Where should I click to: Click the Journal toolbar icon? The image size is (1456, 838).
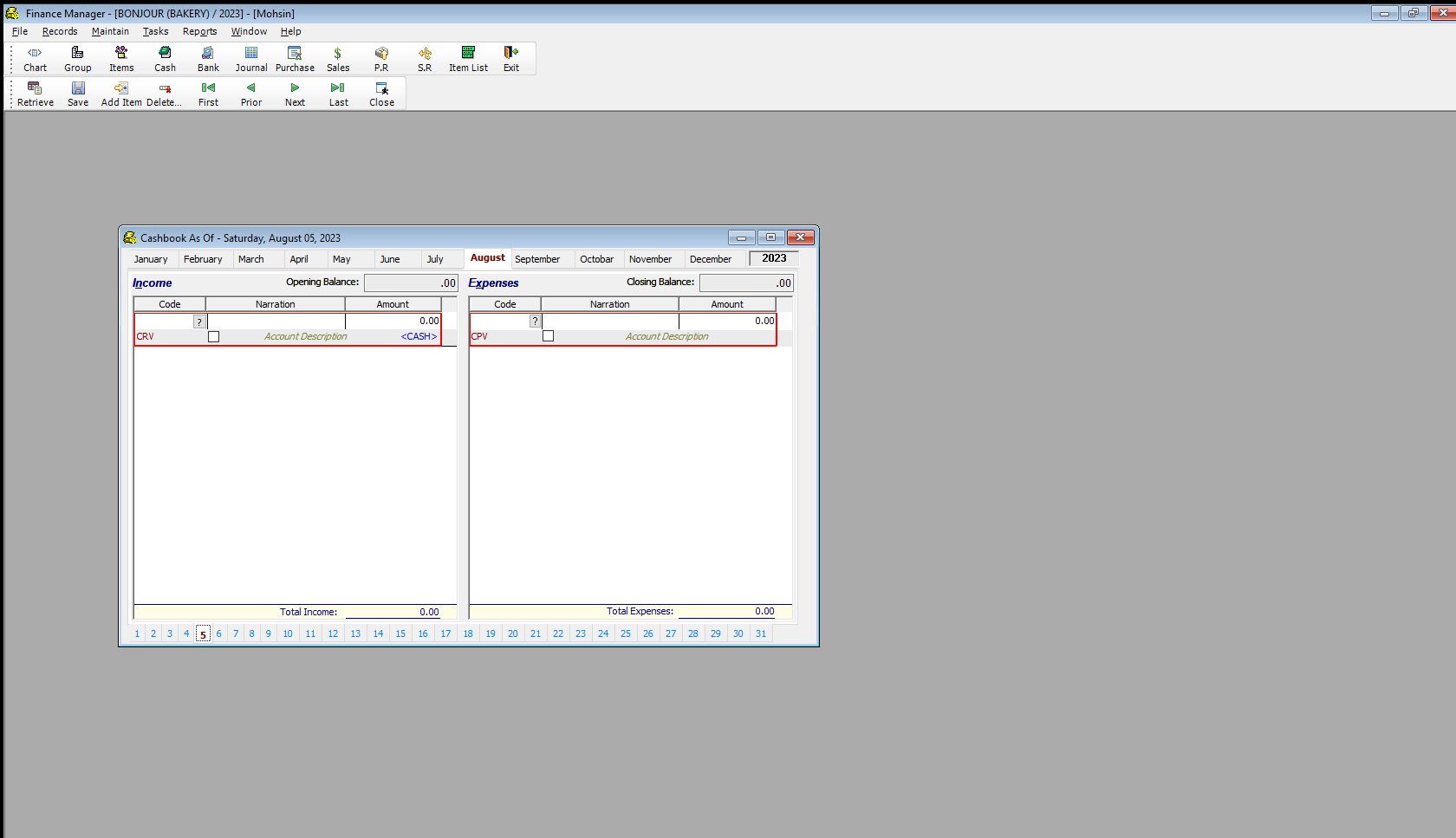coord(251,58)
